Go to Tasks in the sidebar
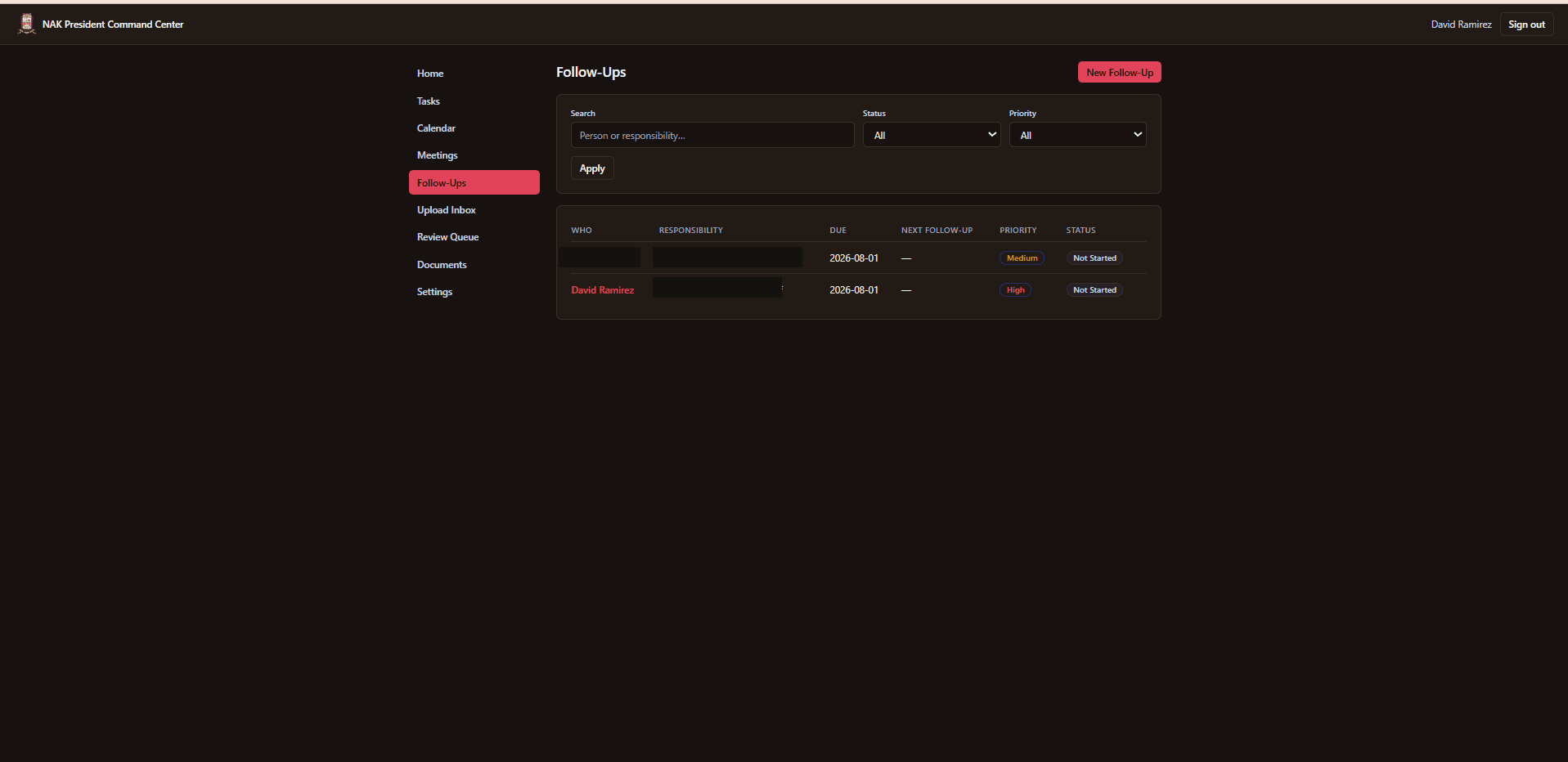This screenshot has width=1568, height=762. coord(474,101)
